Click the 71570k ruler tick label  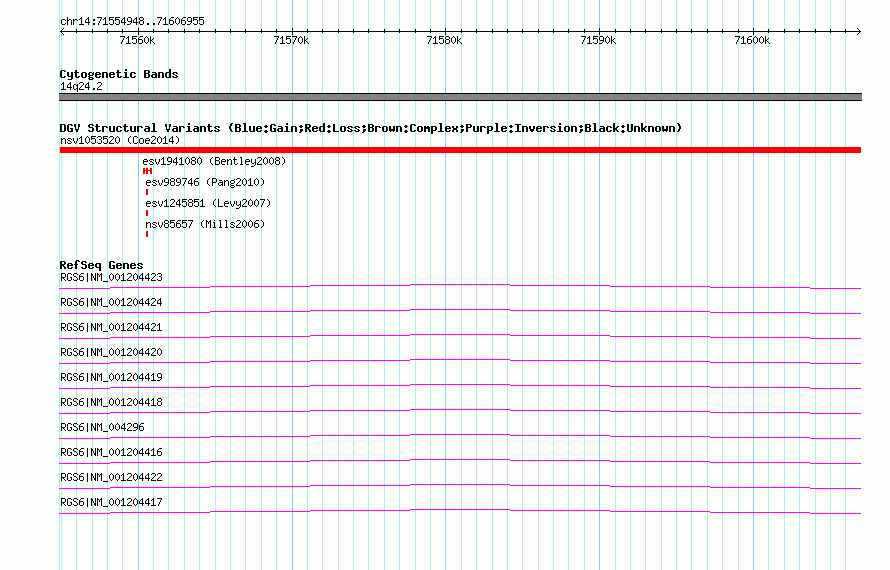point(291,40)
